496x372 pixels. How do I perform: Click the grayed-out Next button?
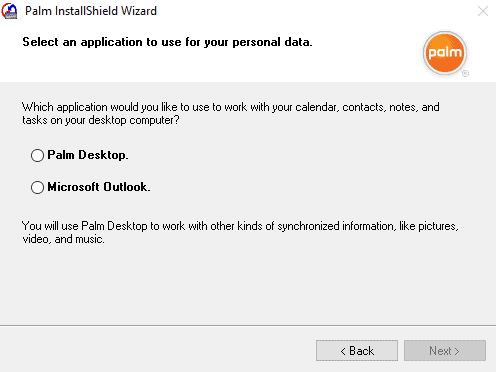(445, 350)
